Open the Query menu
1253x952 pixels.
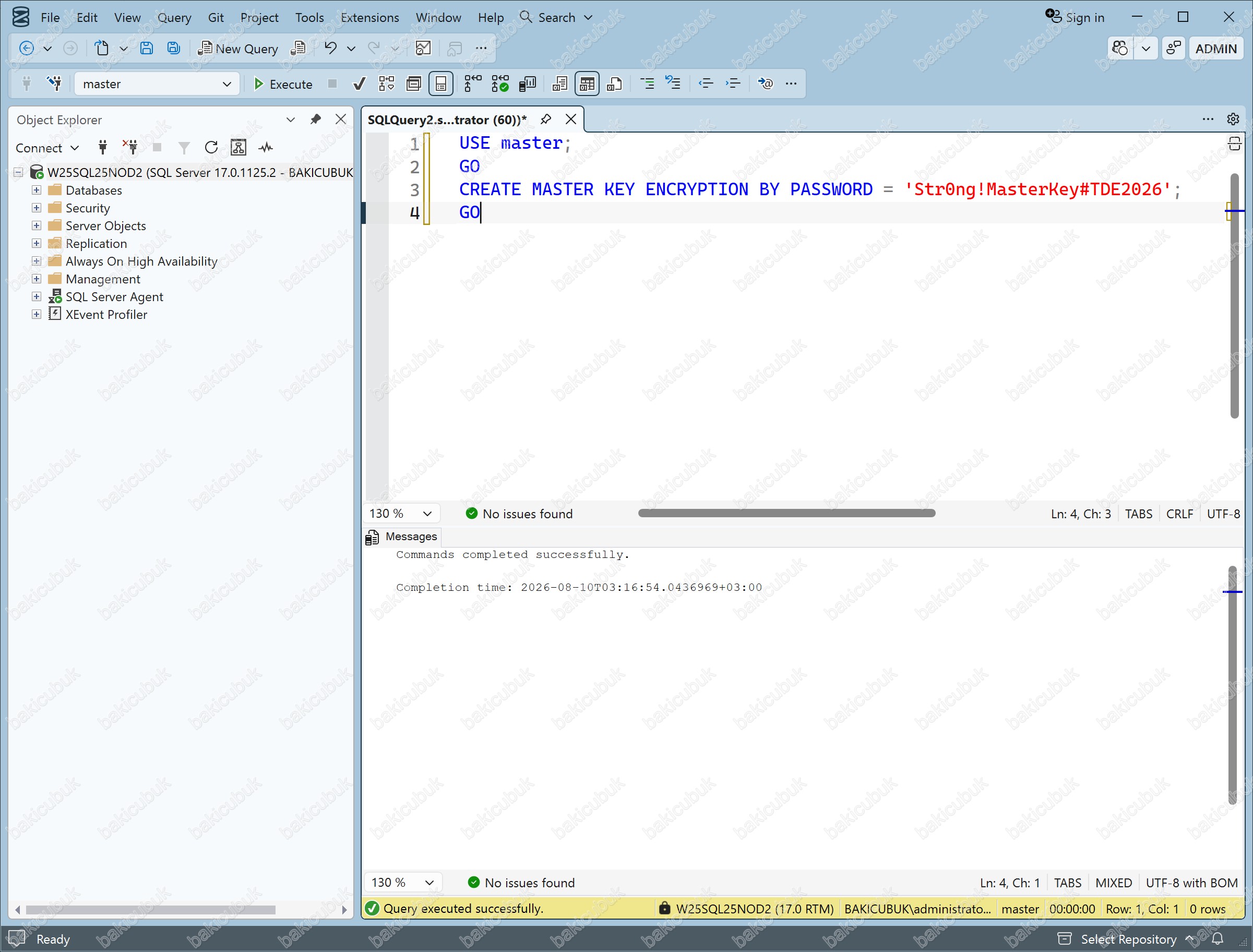[x=174, y=18]
